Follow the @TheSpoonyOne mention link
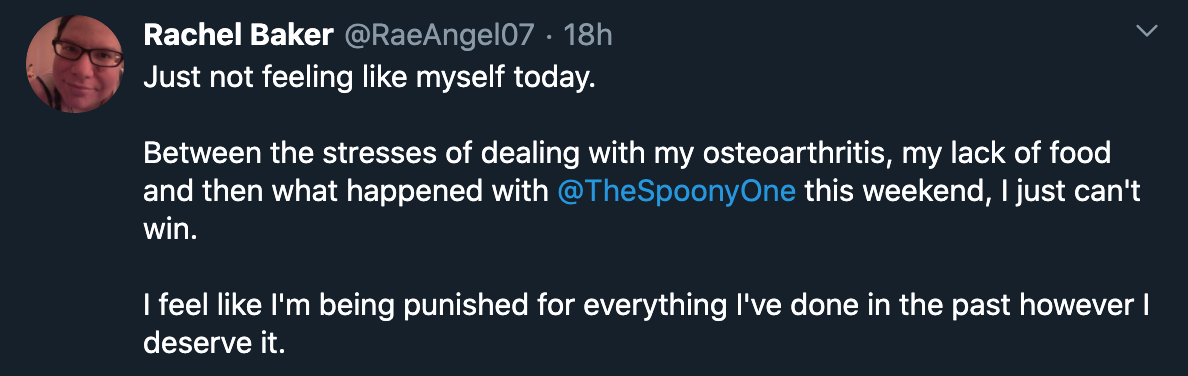 point(676,191)
